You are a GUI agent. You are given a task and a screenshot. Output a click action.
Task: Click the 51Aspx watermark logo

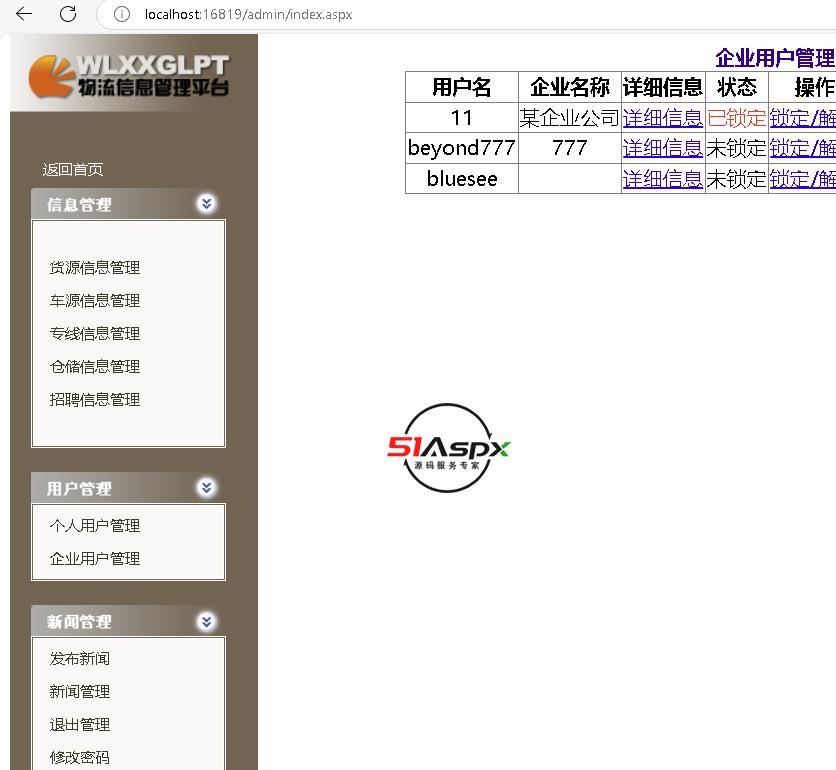(449, 448)
